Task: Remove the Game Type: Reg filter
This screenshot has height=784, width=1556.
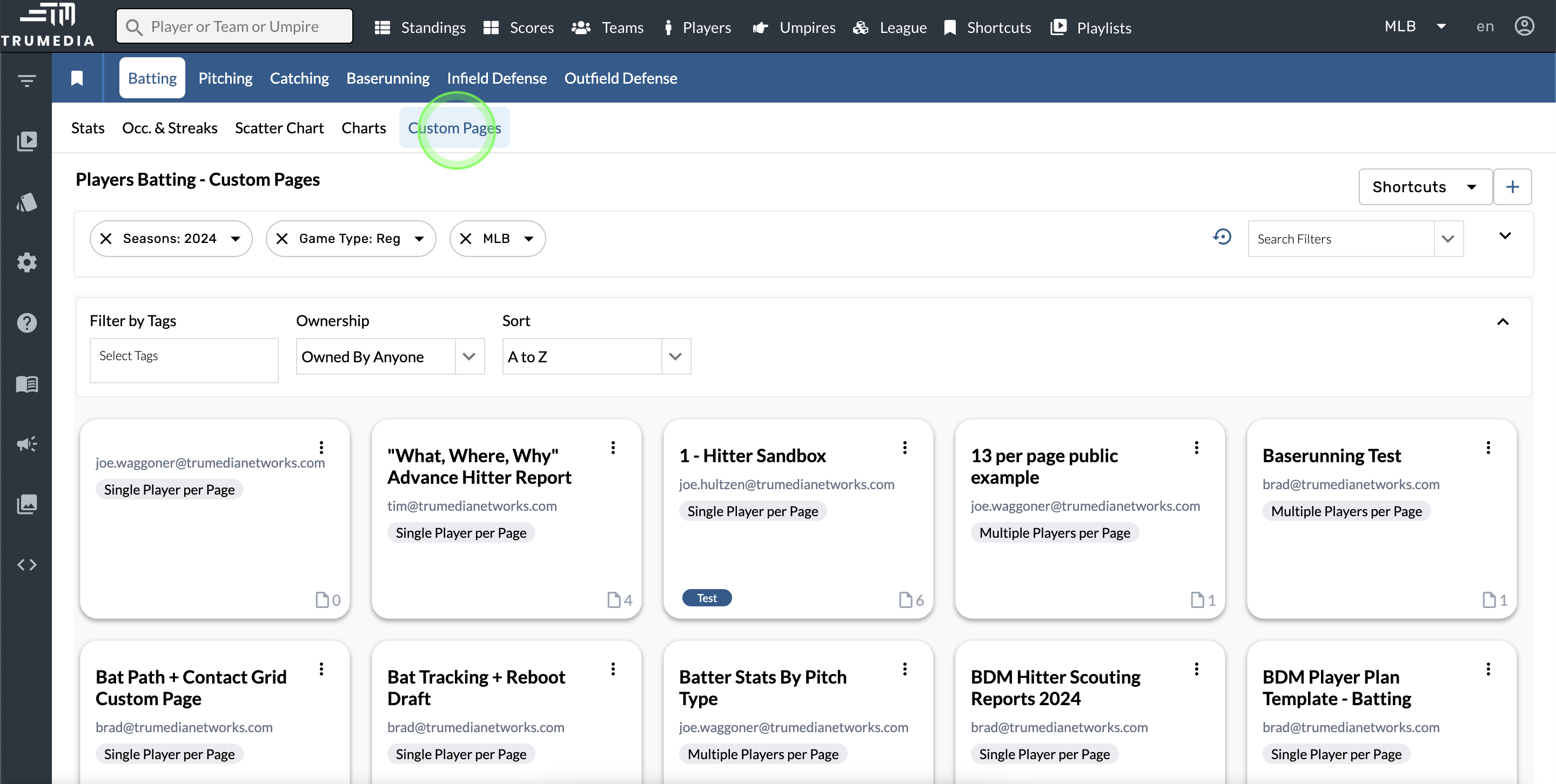Action: click(x=282, y=239)
